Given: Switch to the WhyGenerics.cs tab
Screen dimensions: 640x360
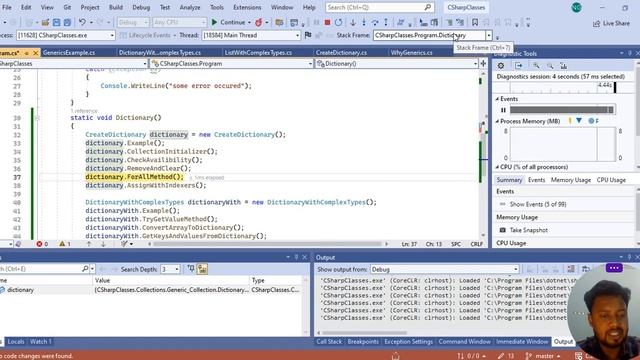Looking at the screenshot, I should [411, 53].
